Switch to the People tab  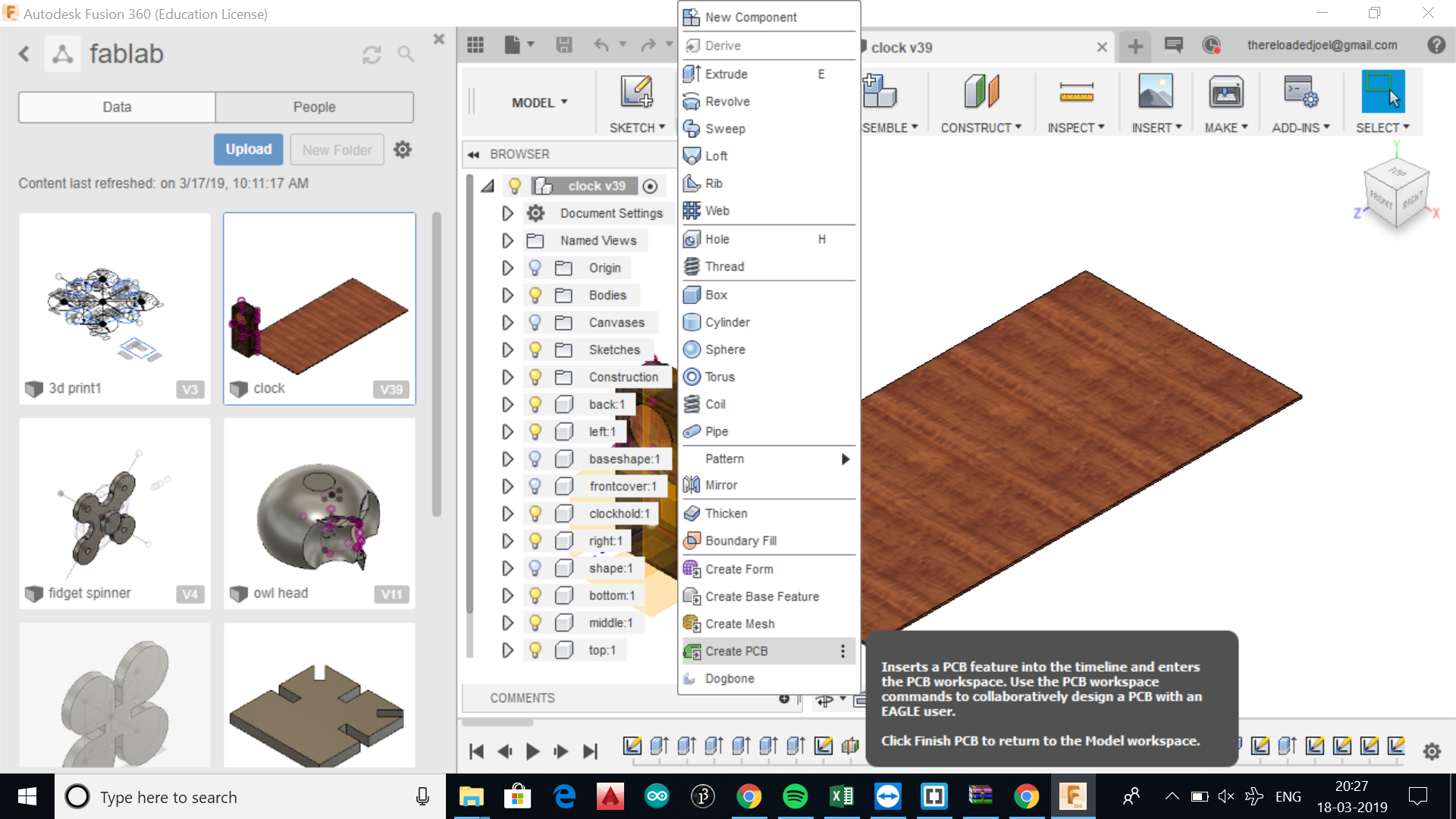(x=314, y=107)
